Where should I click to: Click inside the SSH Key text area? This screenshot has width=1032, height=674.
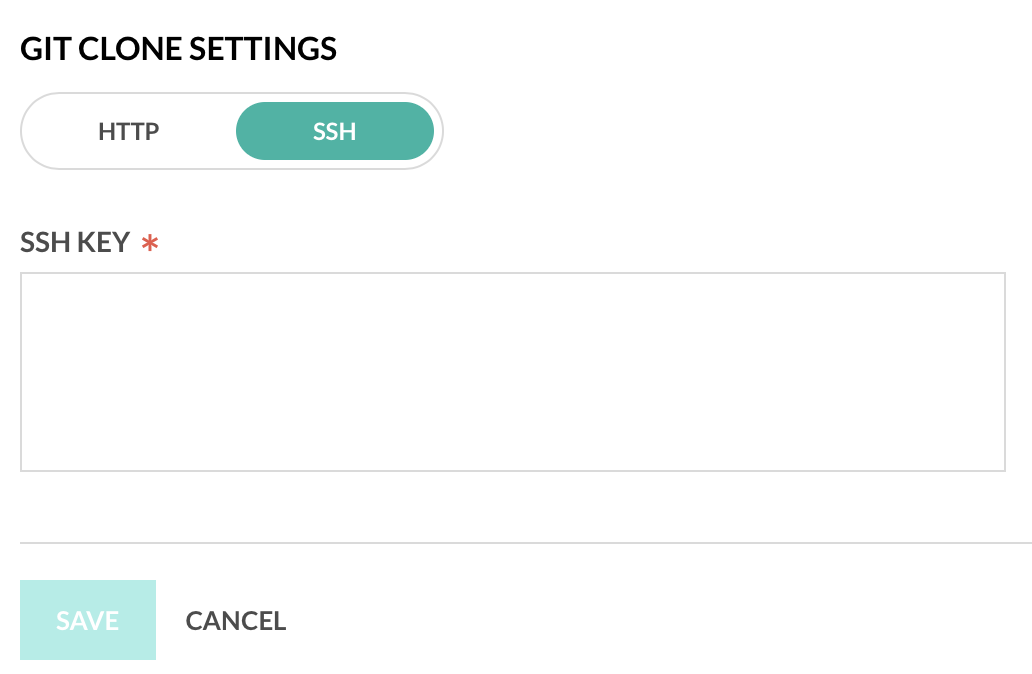click(x=512, y=371)
